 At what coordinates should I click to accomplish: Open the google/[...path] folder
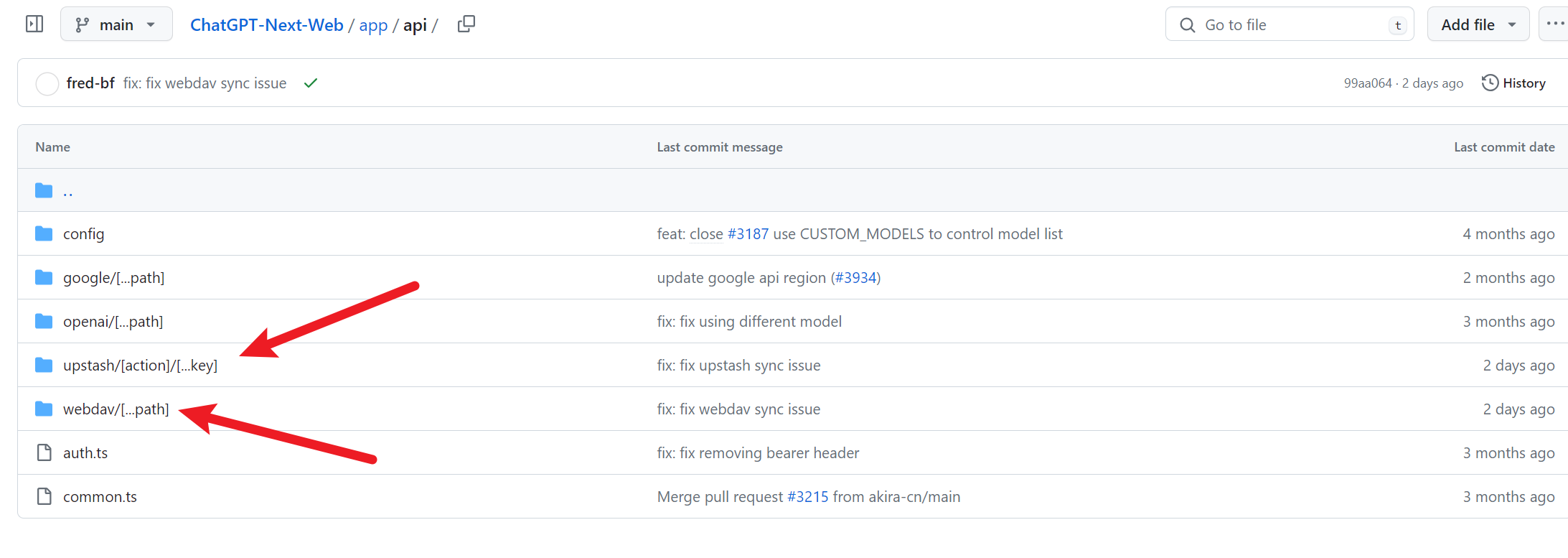click(x=113, y=278)
